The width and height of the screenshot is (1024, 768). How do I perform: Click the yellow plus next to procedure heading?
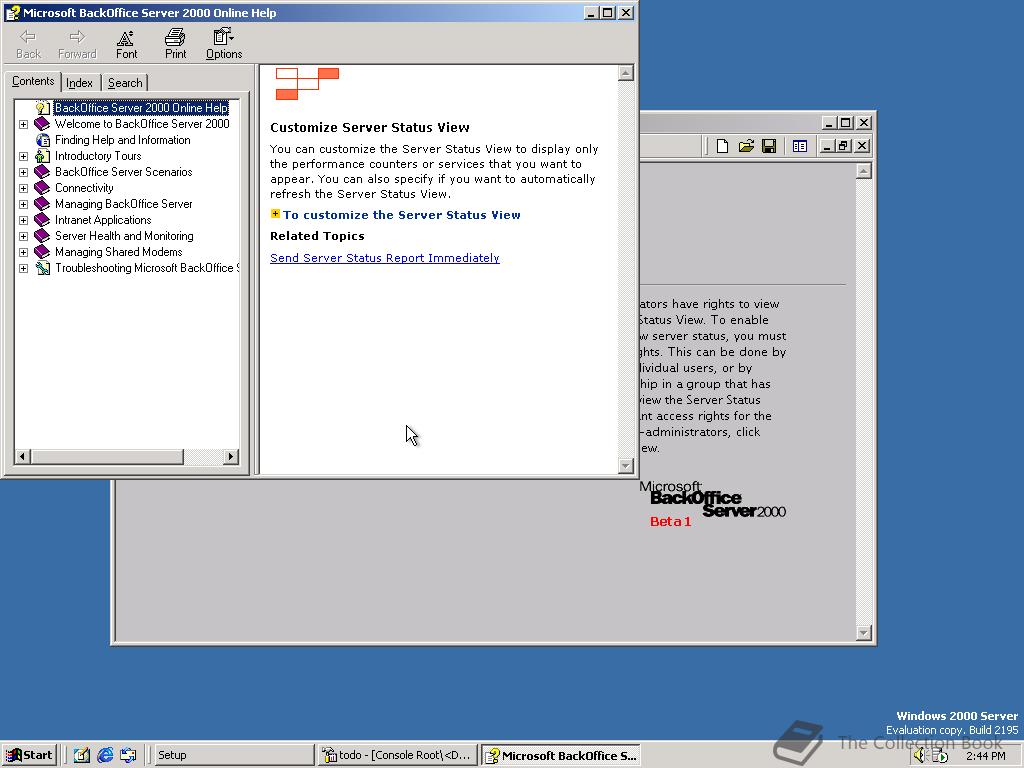pos(275,214)
